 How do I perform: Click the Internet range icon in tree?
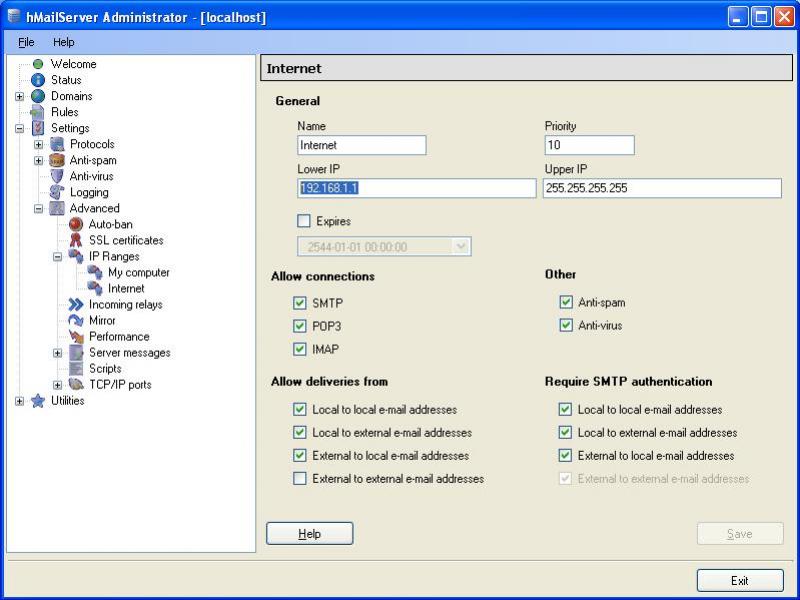coord(95,288)
